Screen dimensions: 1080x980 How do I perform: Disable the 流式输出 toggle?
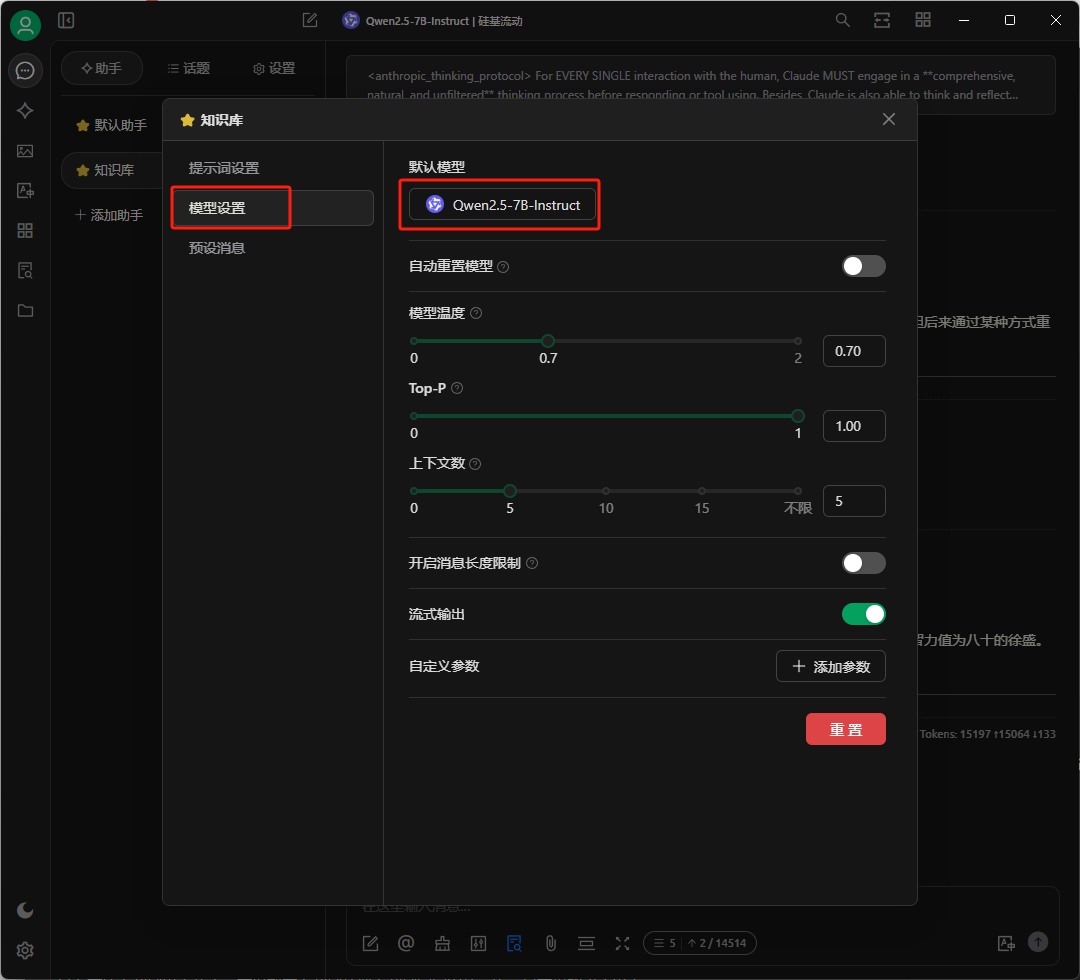(x=863, y=614)
